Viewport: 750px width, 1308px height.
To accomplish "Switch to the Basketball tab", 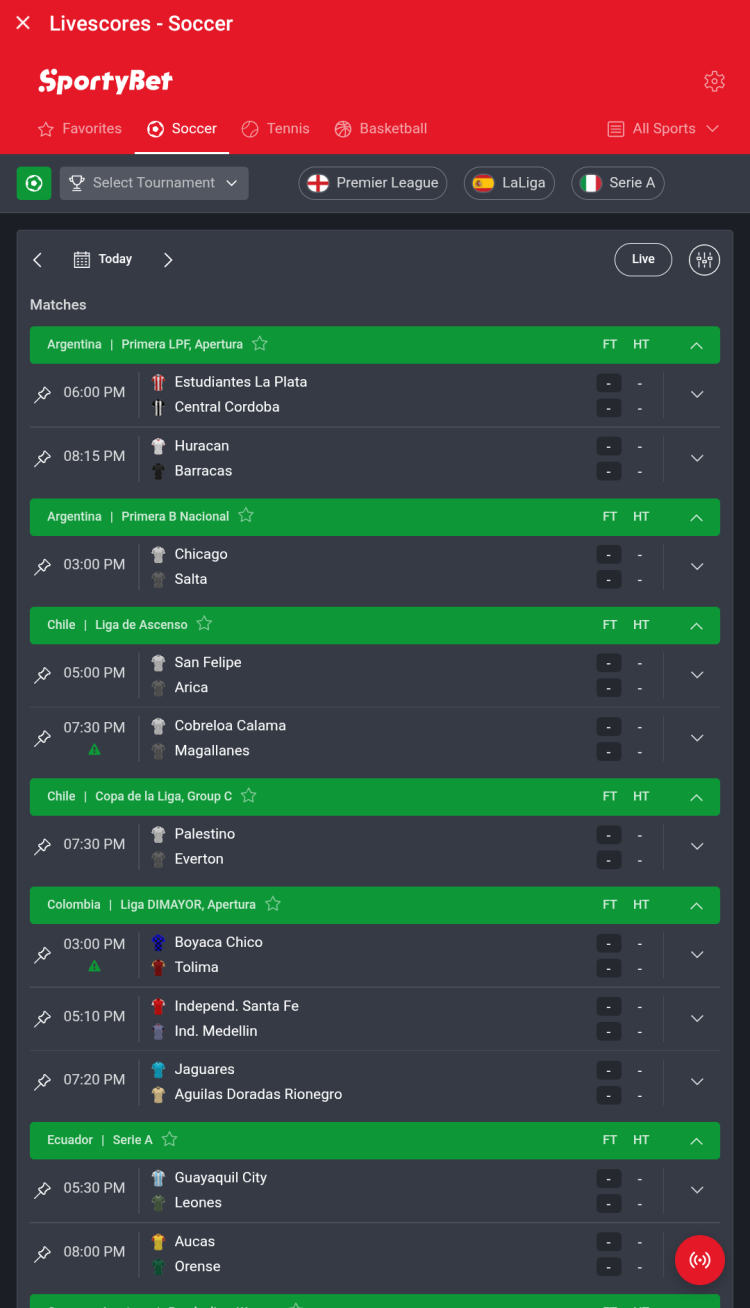I will pyautogui.click(x=381, y=129).
